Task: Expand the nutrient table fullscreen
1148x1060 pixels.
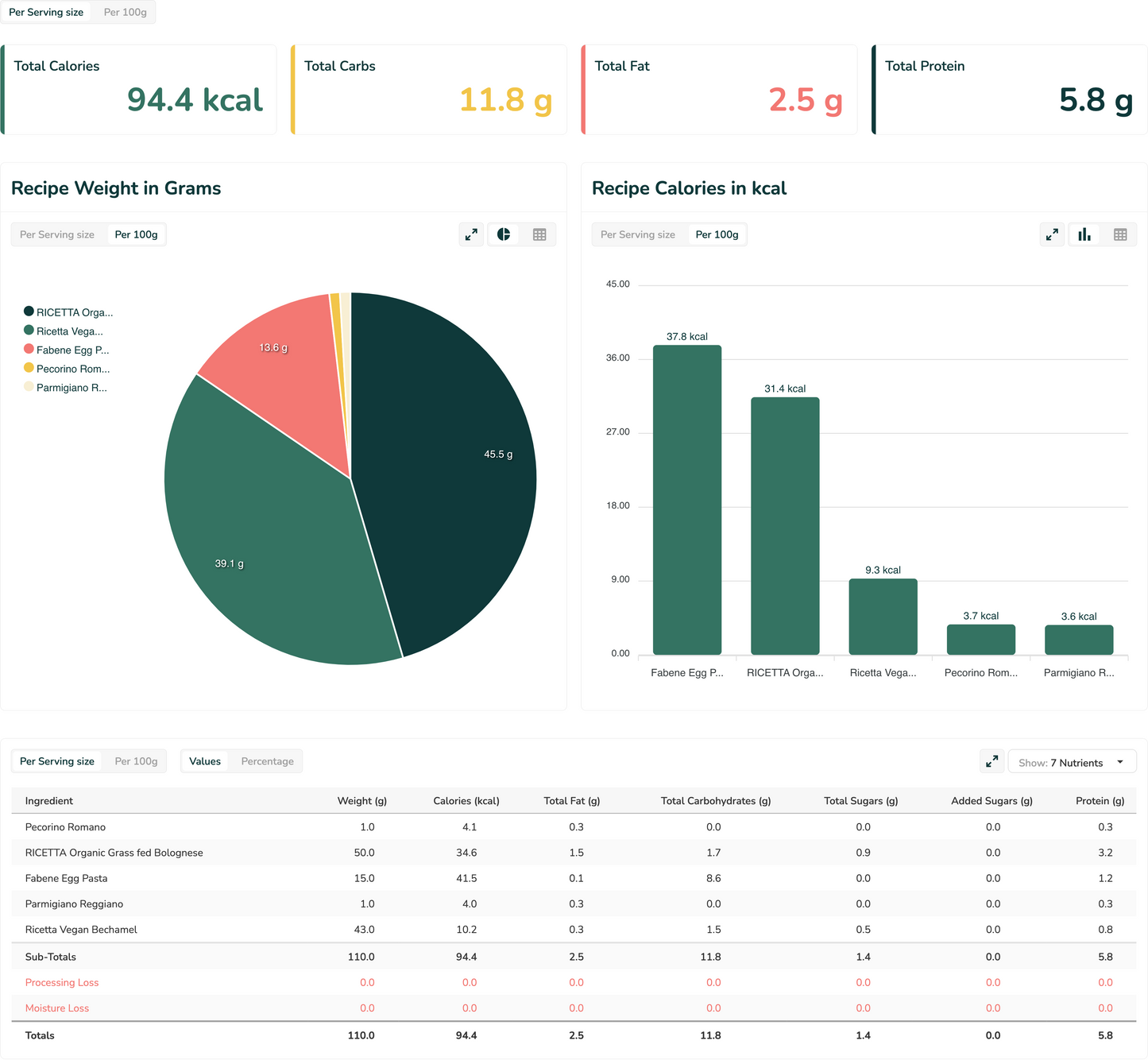Action: (991, 761)
